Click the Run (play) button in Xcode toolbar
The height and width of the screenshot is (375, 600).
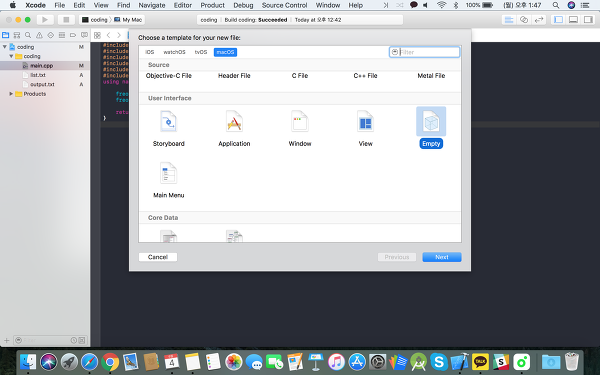45,20
